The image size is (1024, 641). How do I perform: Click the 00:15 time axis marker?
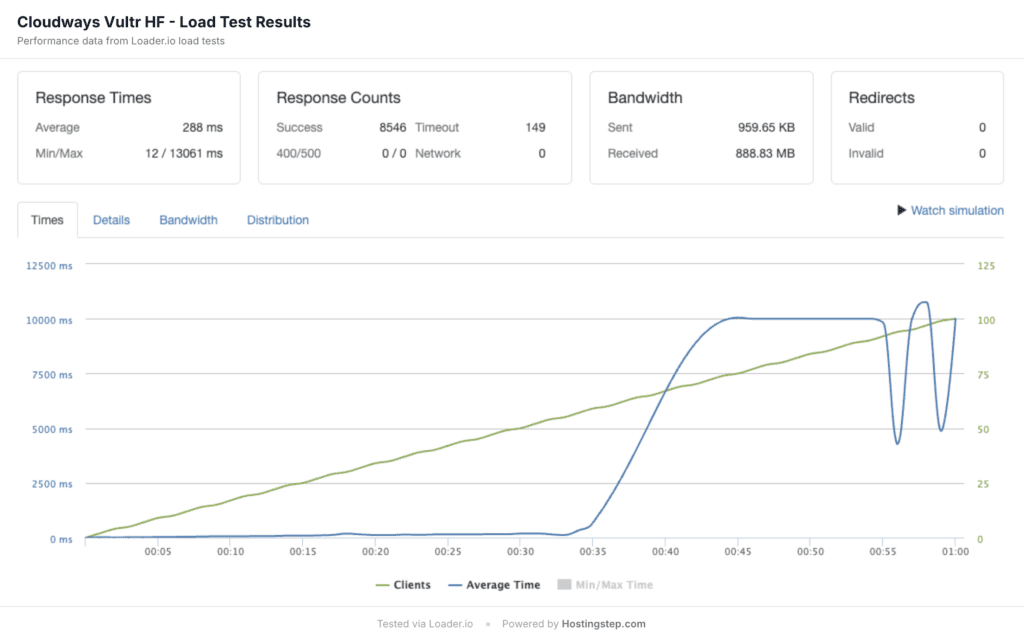pos(303,552)
